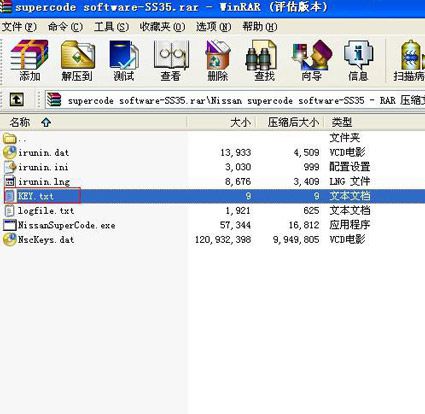This screenshot has height=414, width=425.
Task: Sort by 大小 column header
Action: [221, 122]
